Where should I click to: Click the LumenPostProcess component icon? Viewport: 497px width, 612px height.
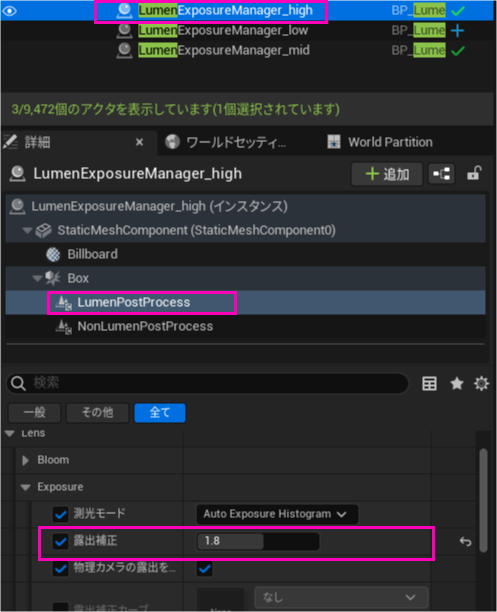[64, 303]
